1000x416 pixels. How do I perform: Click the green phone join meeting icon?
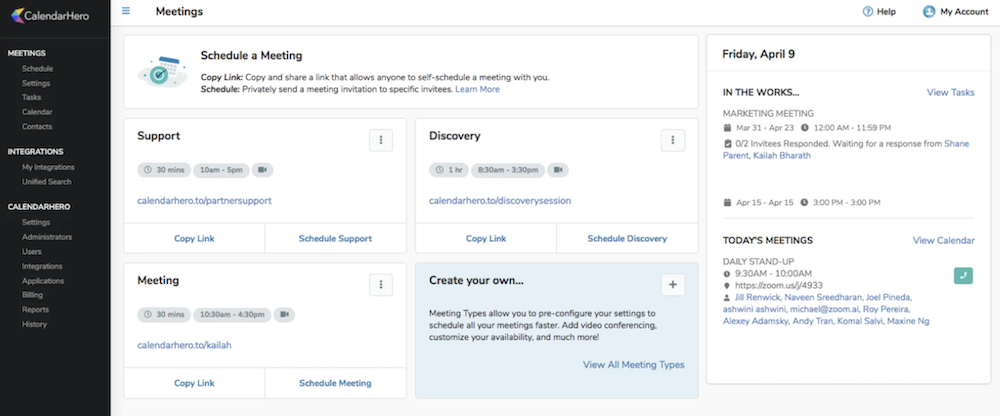(963, 275)
